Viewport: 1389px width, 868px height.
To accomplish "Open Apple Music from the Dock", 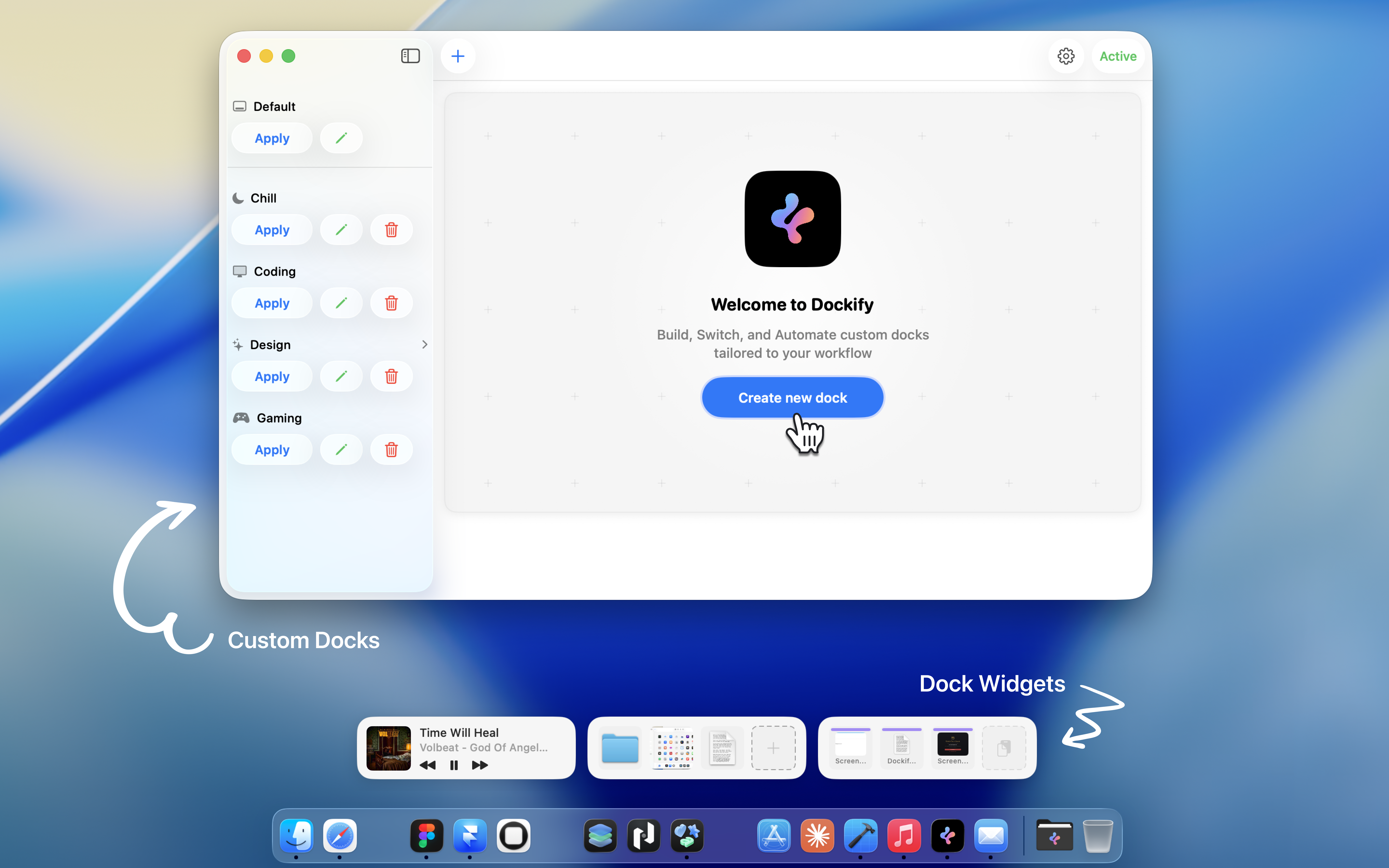I will coord(904,836).
